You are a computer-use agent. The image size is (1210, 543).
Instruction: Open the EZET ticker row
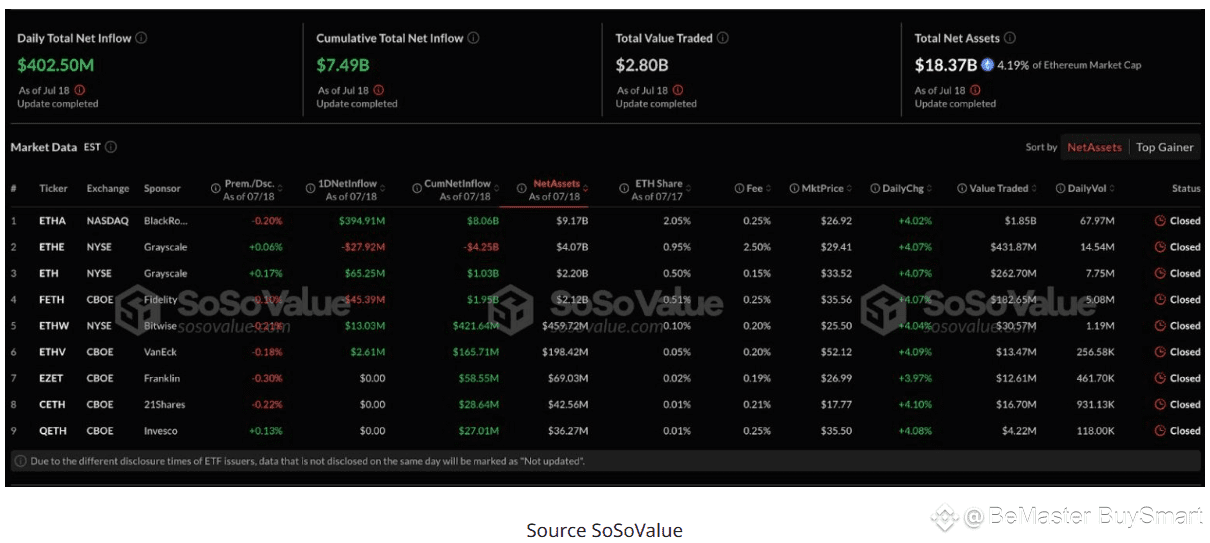(603, 378)
